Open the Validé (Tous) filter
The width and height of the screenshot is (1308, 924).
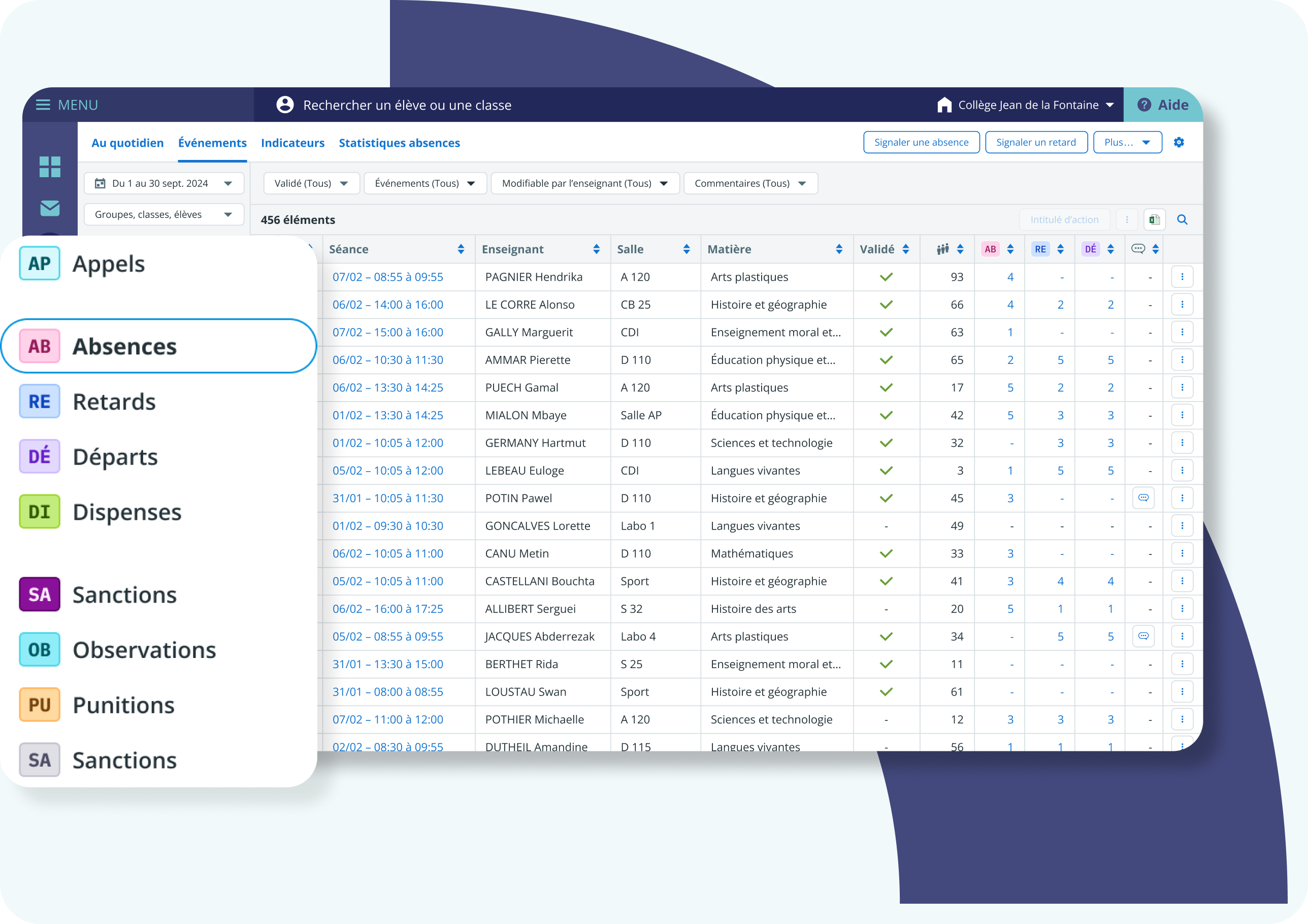tap(311, 183)
